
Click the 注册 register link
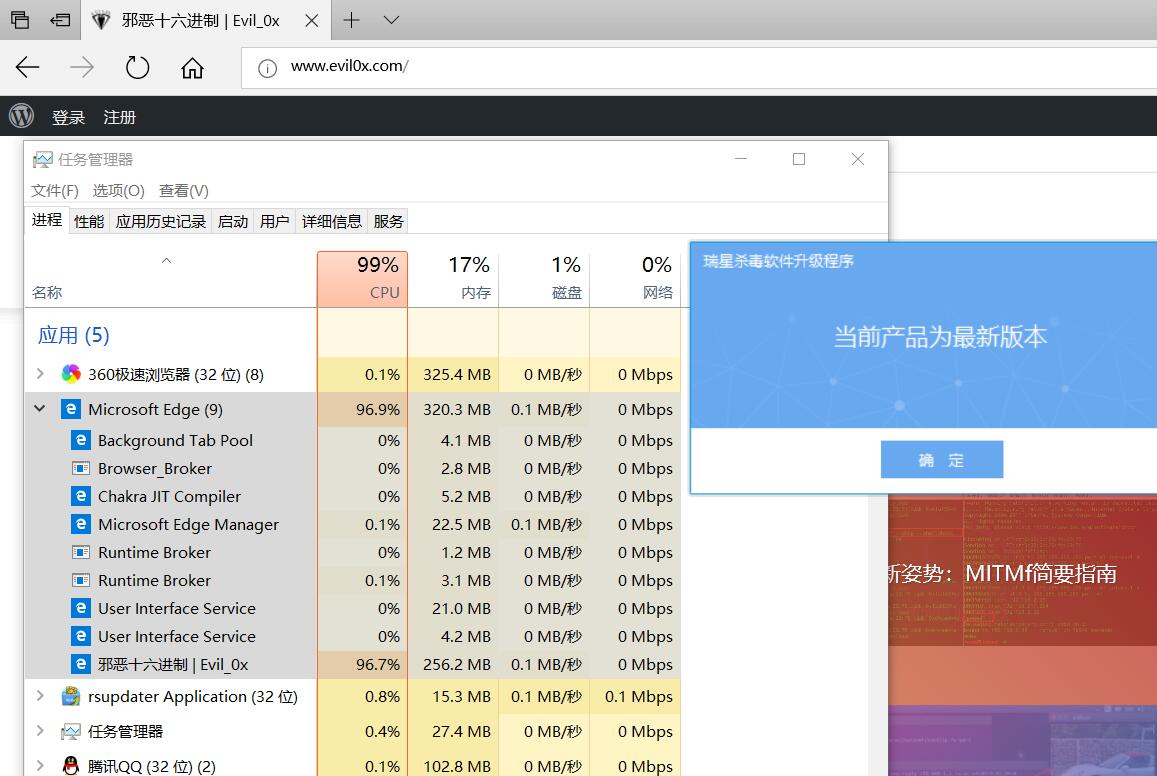(x=120, y=117)
